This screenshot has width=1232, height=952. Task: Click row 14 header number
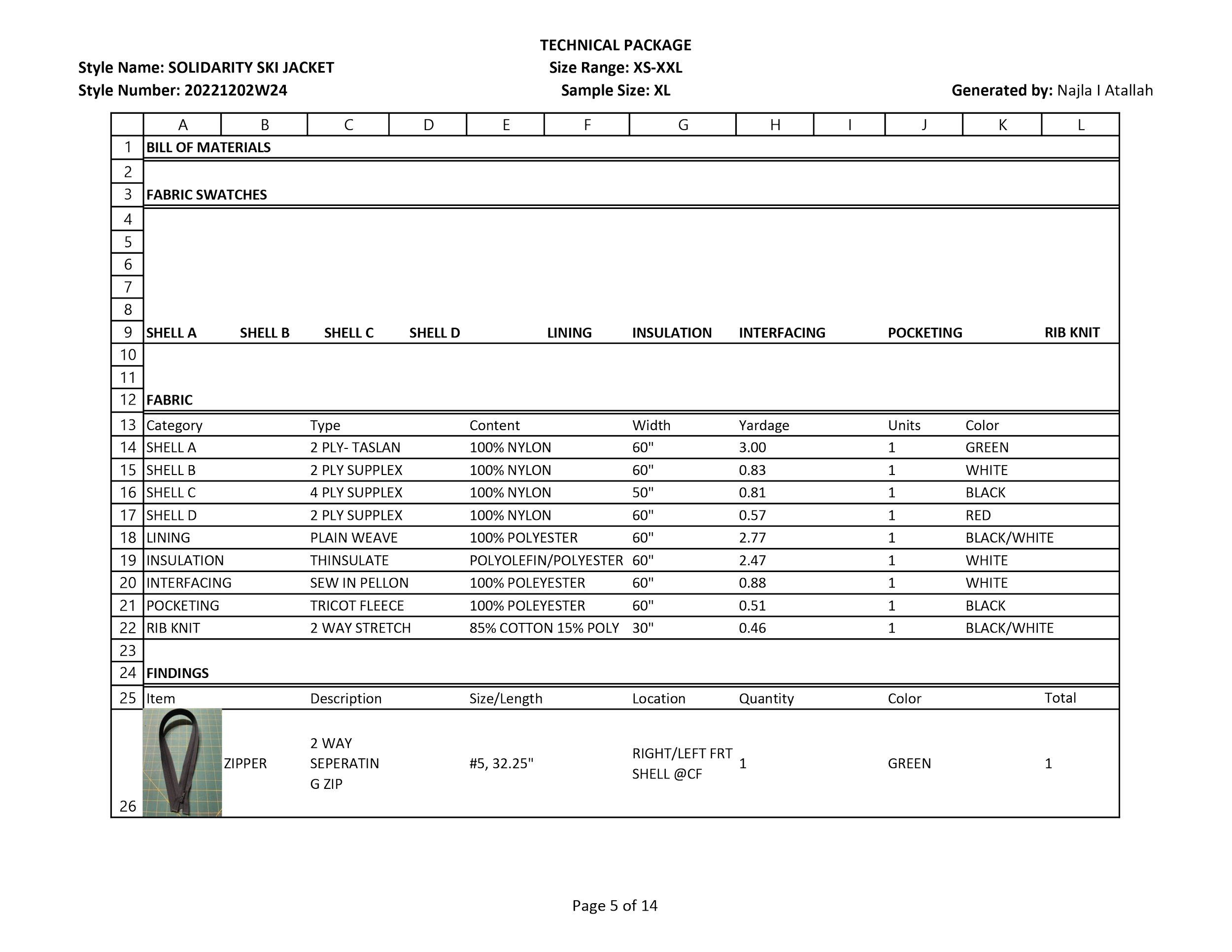point(128,448)
